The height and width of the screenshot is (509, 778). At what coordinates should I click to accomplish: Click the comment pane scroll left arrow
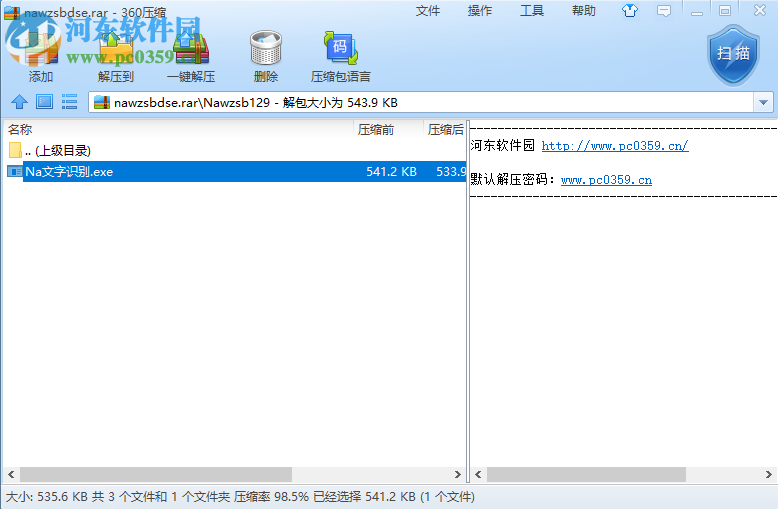coord(478,475)
